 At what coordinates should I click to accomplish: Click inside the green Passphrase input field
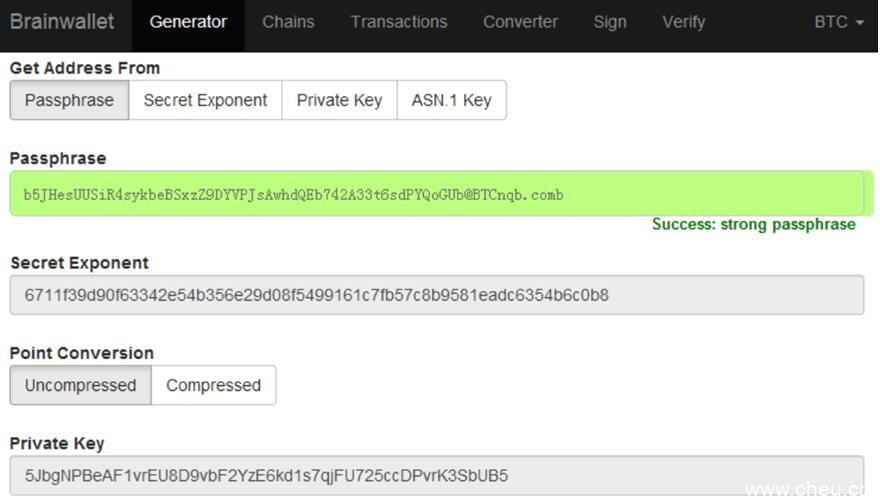[x=436, y=194]
